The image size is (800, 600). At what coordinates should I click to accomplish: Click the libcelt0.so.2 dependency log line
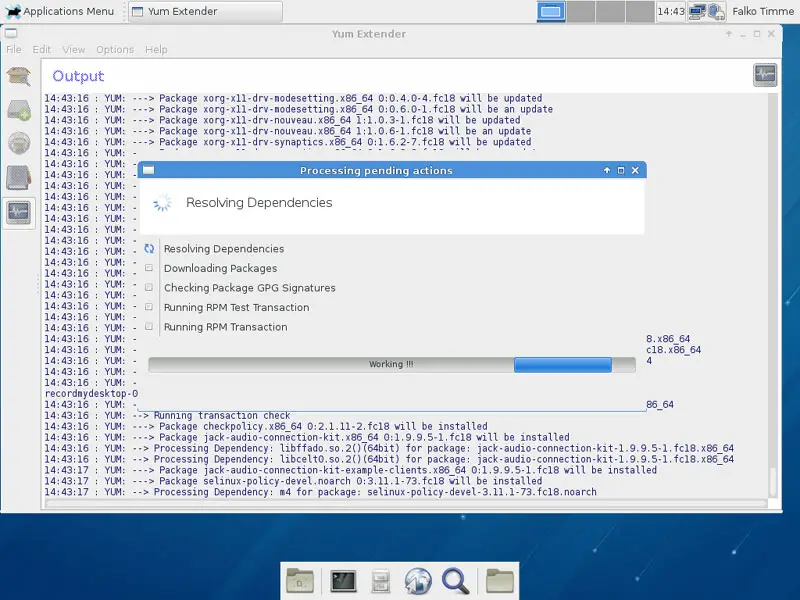click(x=389, y=459)
